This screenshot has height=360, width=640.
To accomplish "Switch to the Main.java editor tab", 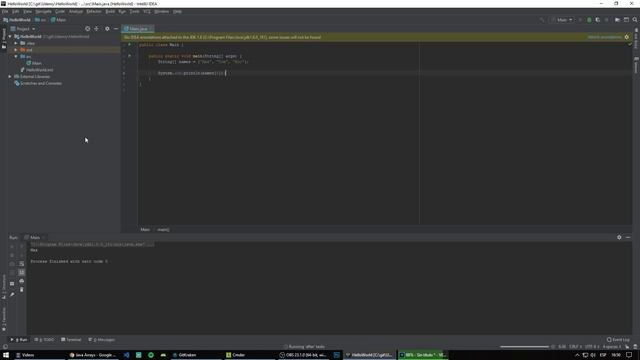I will [138, 29].
